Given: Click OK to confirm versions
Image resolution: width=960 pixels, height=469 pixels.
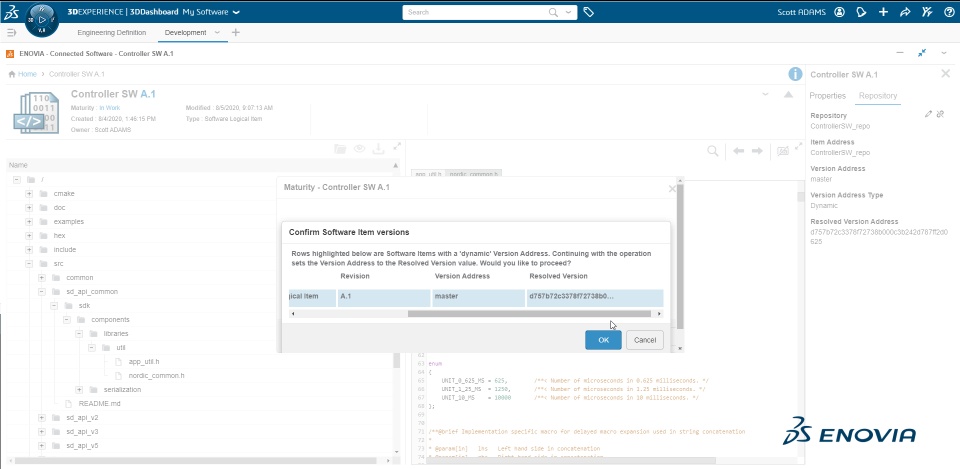Looking at the screenshot, I should (x=603, y=340).
